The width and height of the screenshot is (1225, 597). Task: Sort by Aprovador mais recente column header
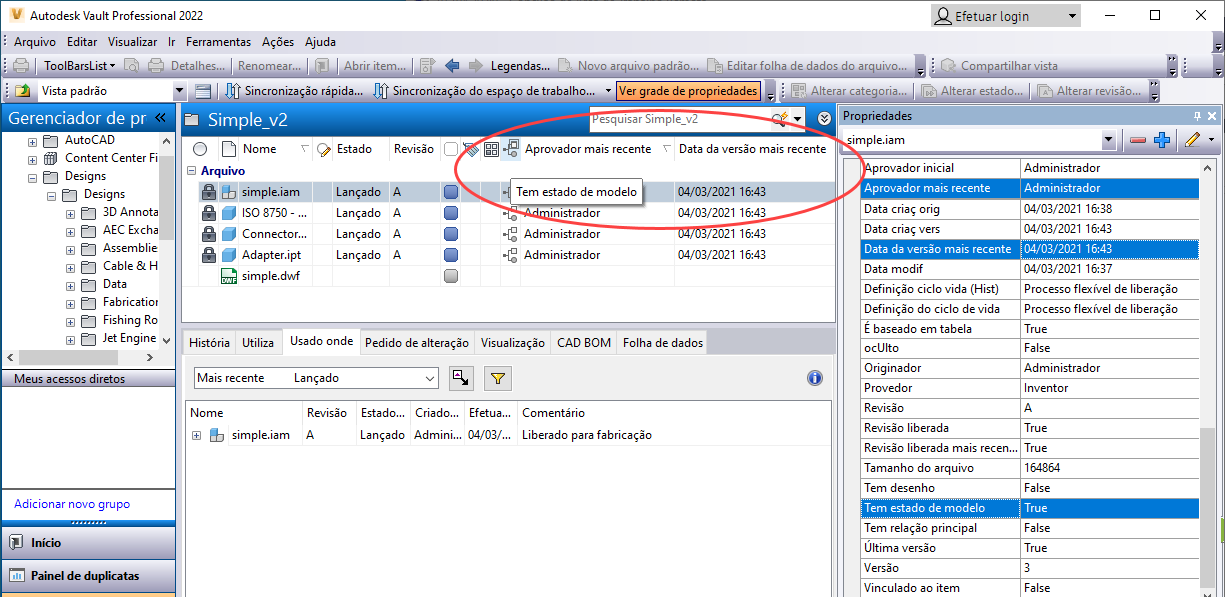click(x=586, y=149)
